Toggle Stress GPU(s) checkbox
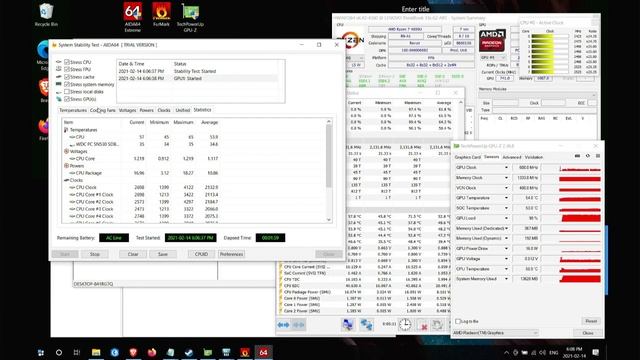The image size is (640, 360). [x=67, y=99]
